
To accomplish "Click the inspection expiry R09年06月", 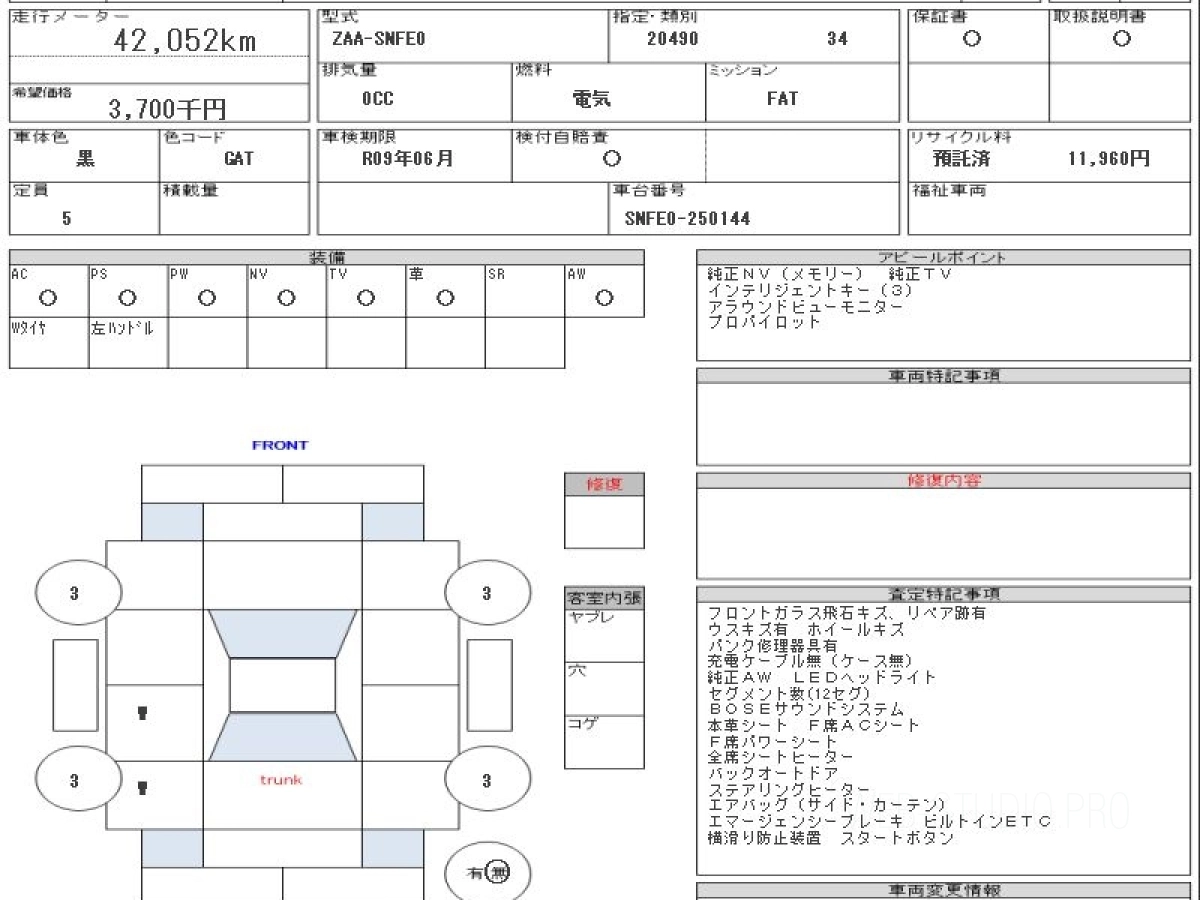I will 408,158.
